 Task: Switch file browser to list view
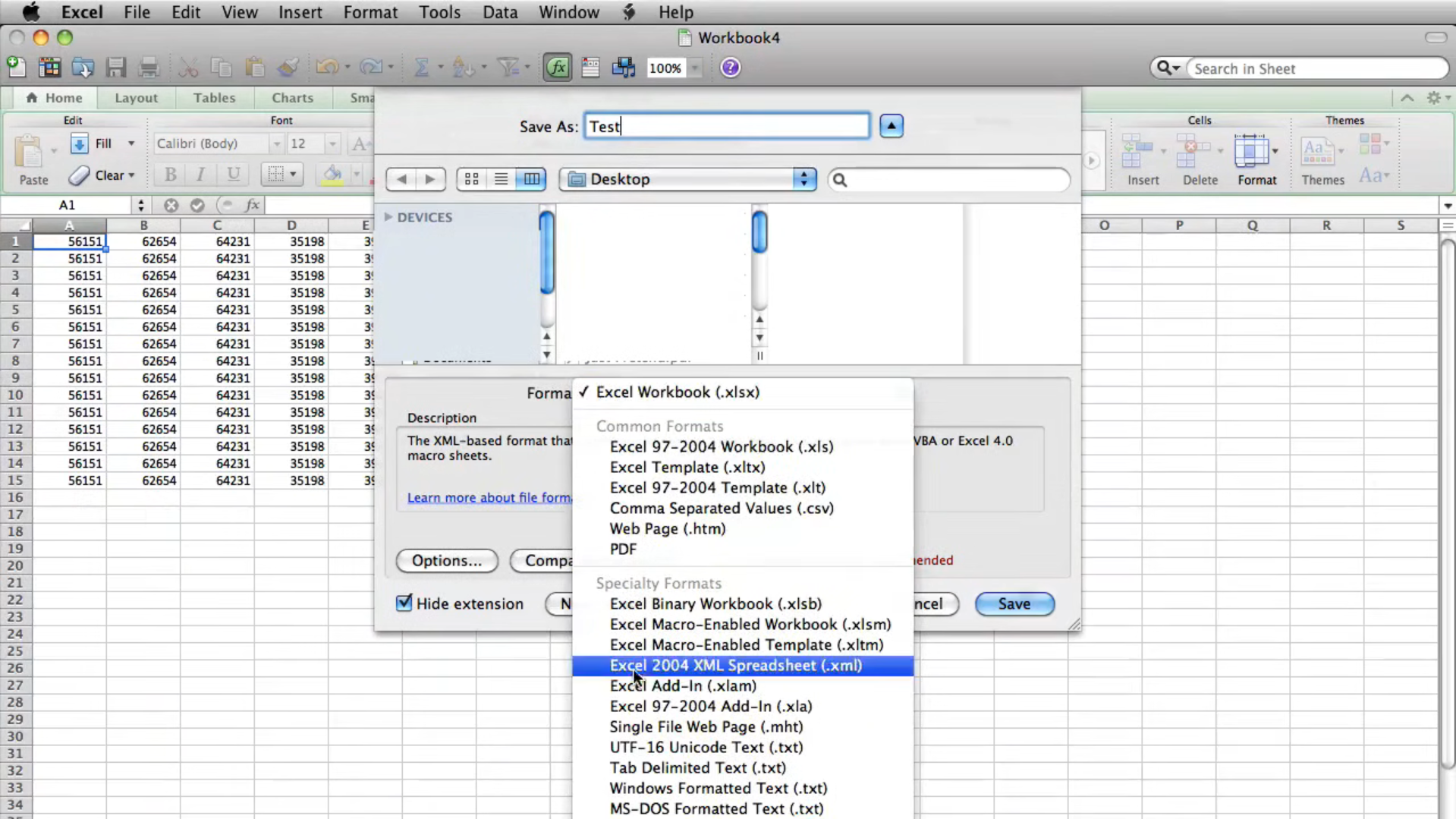coord(501,179)
